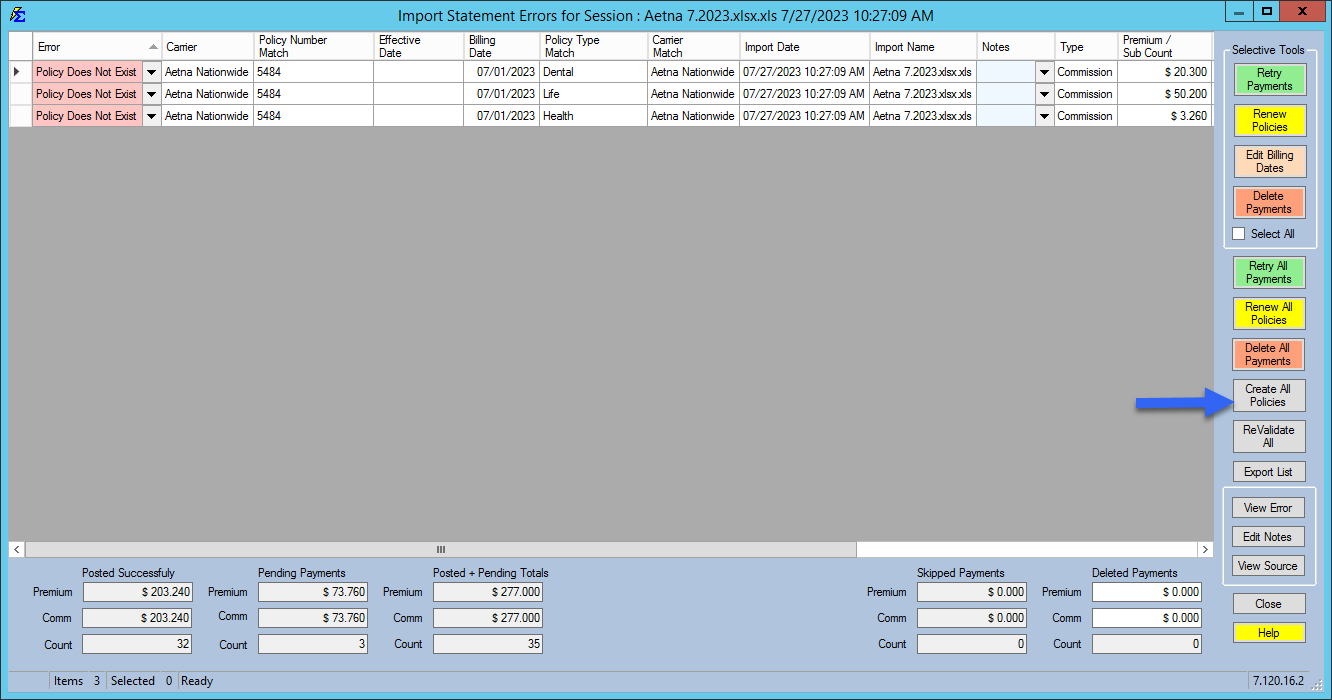This screenshot has height=700, width=1332.
Task: Expand the Policy Does Not Exist dropdown on Health row
Action: pos(149,115)
